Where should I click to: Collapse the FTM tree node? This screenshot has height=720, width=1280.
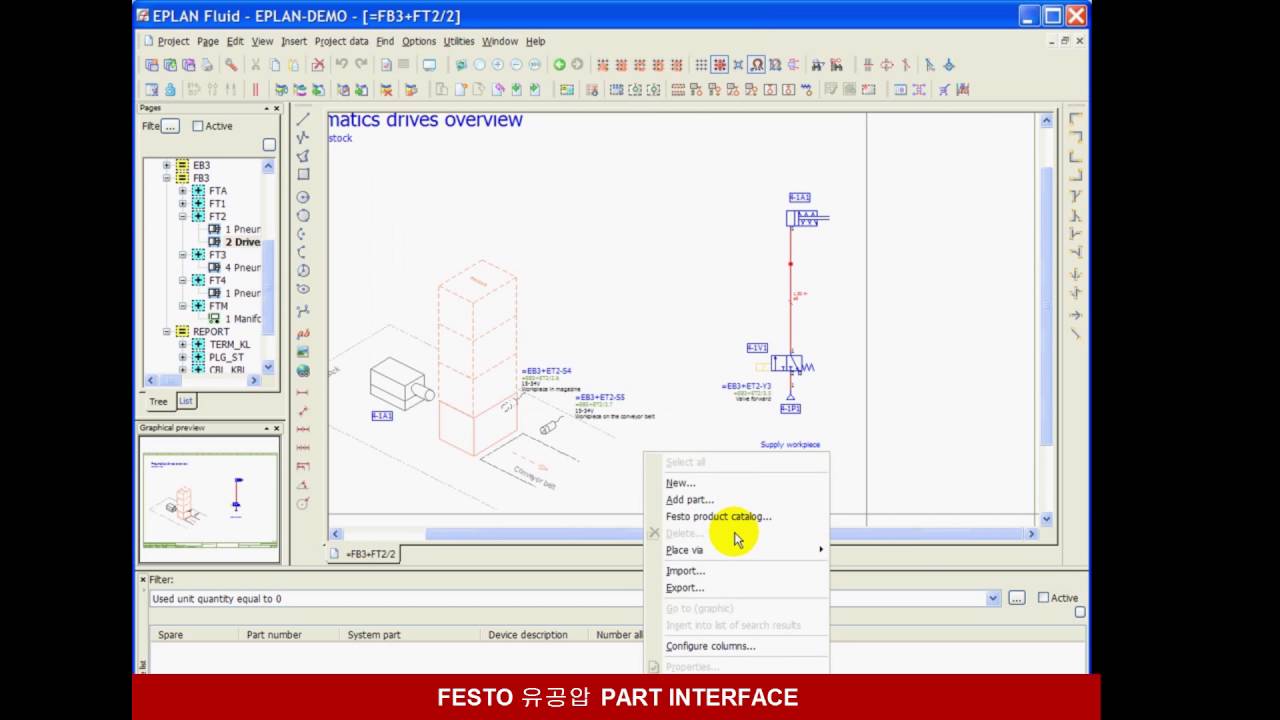(183, 306)
